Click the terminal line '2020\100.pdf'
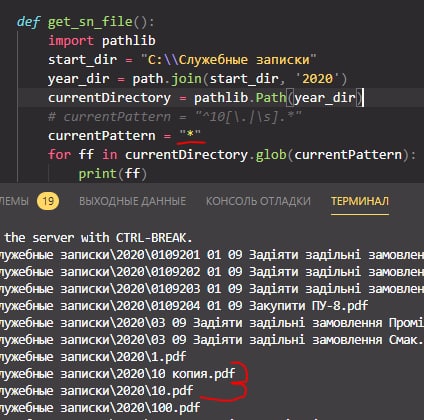The height and width of the screenshot is (420, 424). point(100,408)
